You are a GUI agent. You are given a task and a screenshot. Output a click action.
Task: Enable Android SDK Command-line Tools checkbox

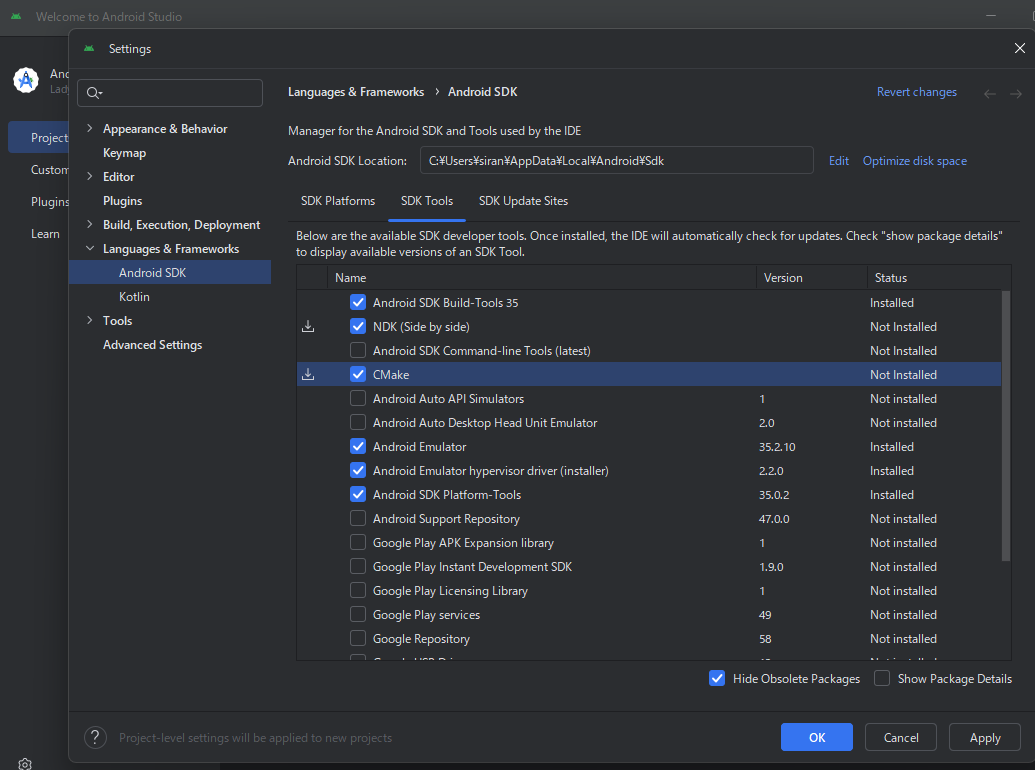[x=358, y=351]
